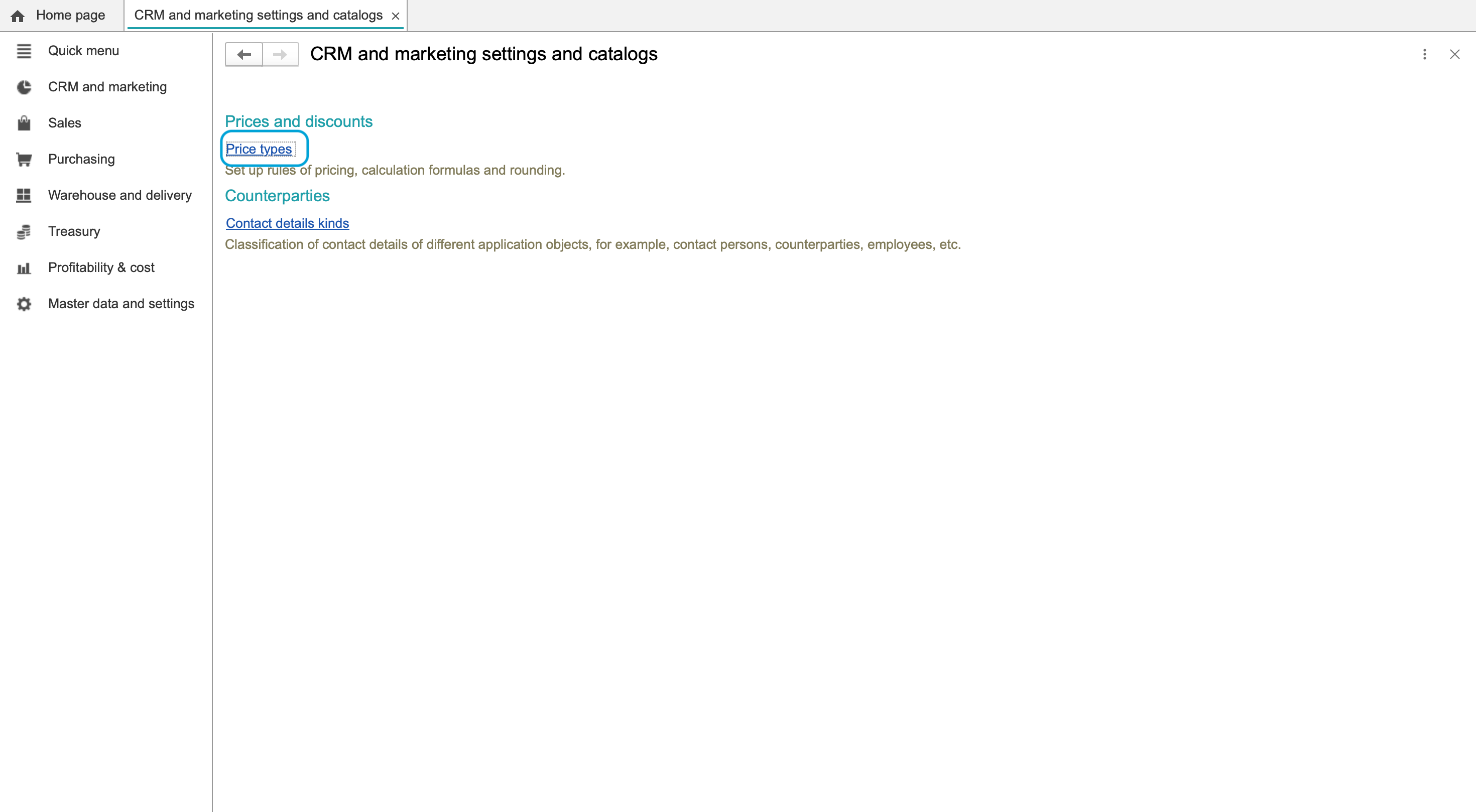
Task: Open the Price types link
Action: [x=259, y=149]
